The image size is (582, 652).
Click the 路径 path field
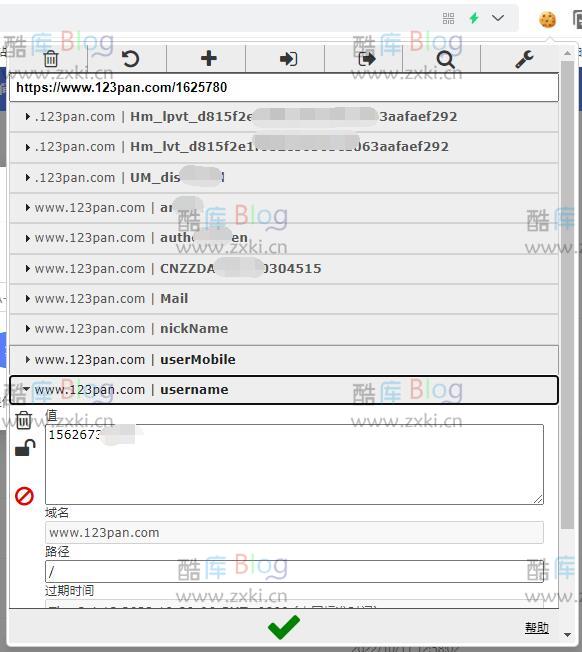pos(294,571)
